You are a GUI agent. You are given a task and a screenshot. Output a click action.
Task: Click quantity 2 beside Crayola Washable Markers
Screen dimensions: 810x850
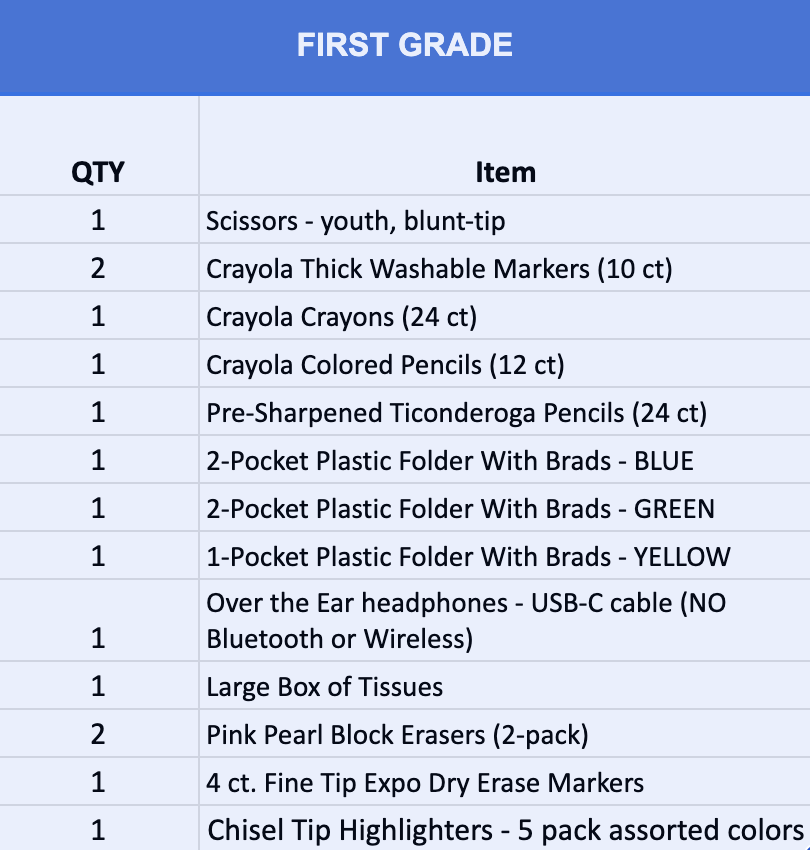point(98,269)
